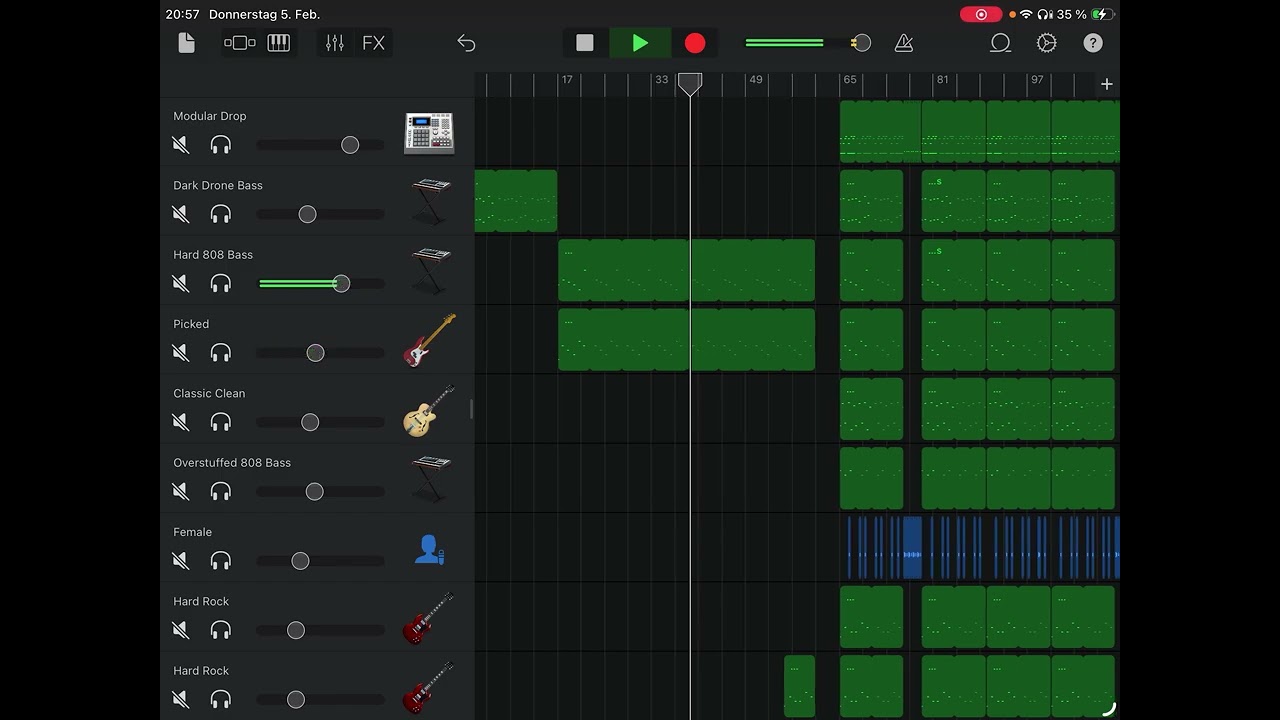Tap the screen recording indicator pill
This screenshot has width=1280, height=720.
(981, 14)
